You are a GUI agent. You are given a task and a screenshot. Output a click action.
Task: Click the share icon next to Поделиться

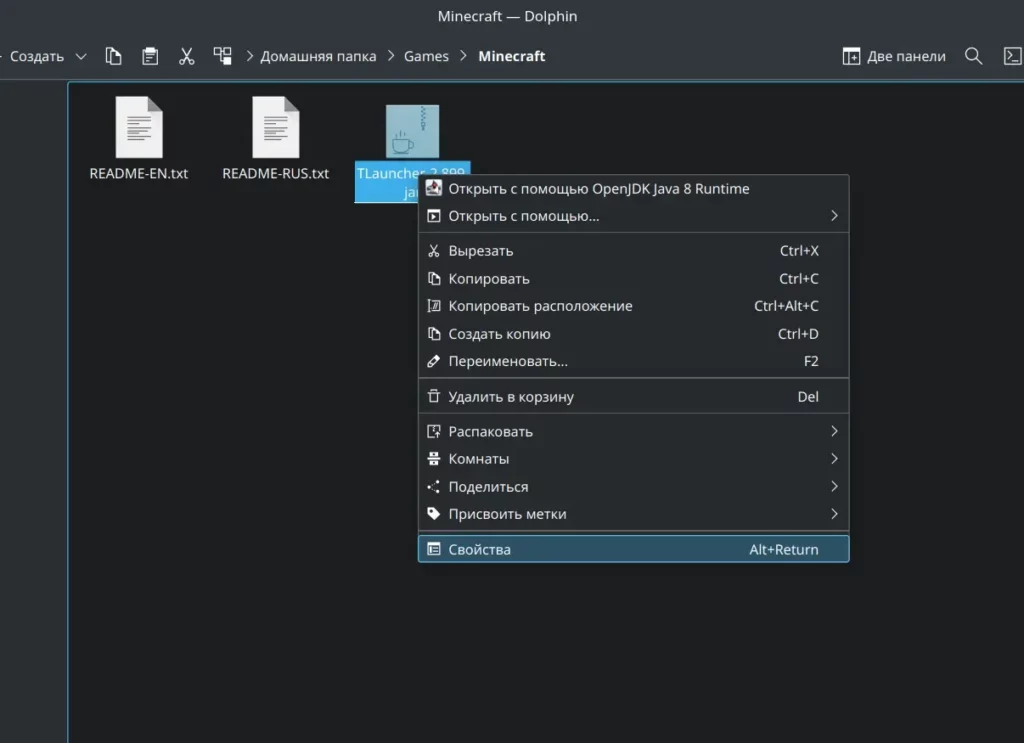[x=434, y=486]
